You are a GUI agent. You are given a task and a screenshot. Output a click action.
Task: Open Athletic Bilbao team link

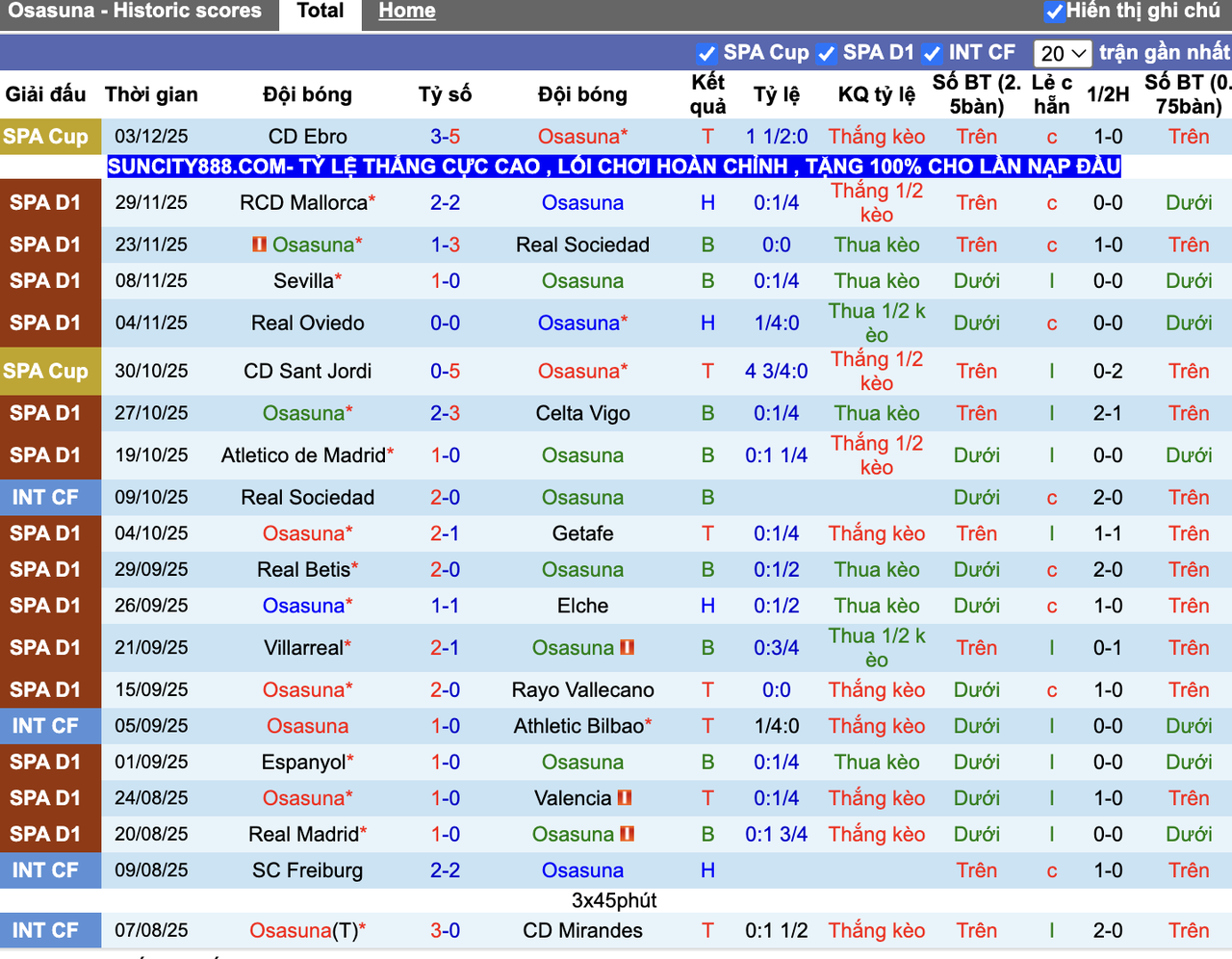pos(578,726)
